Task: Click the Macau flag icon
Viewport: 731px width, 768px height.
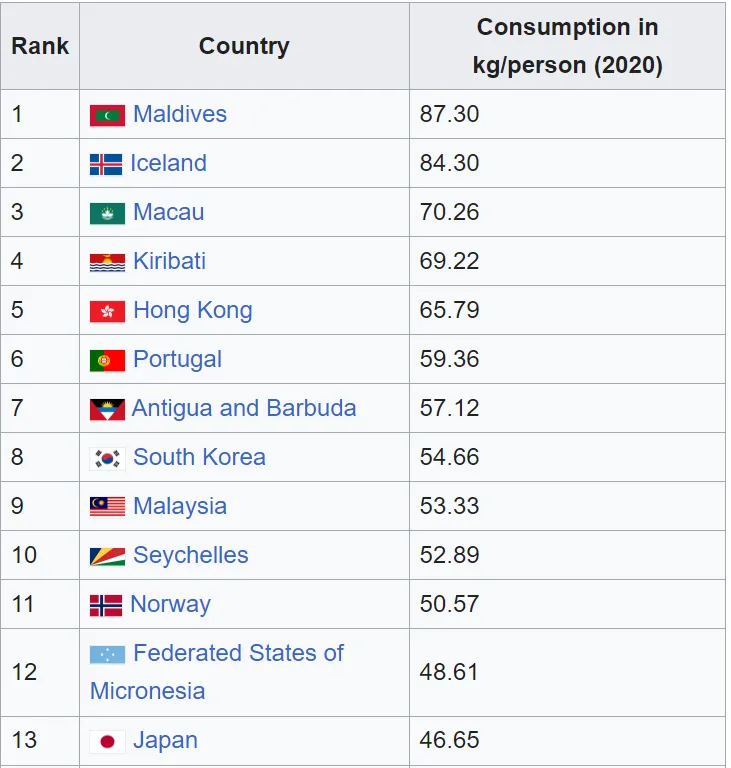Action: coord(107,214)
